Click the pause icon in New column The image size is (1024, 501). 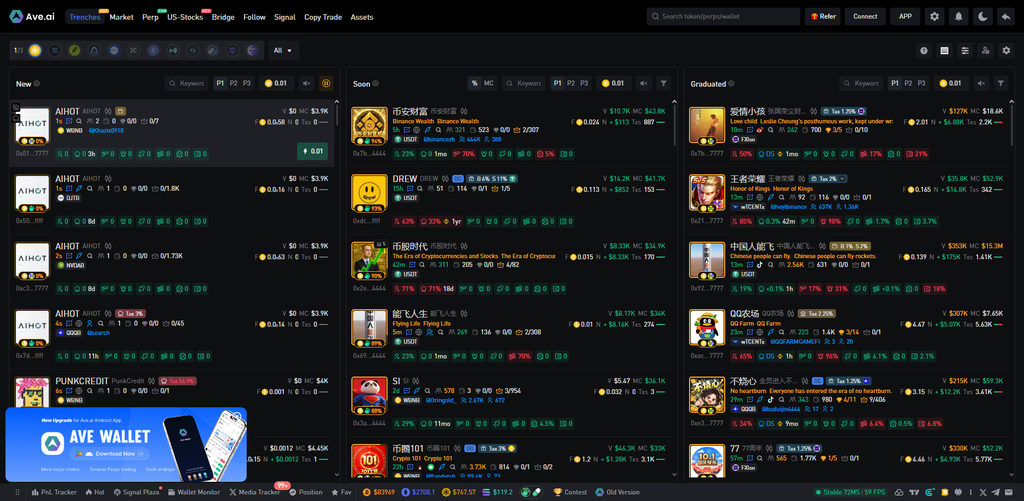[327, 84]
